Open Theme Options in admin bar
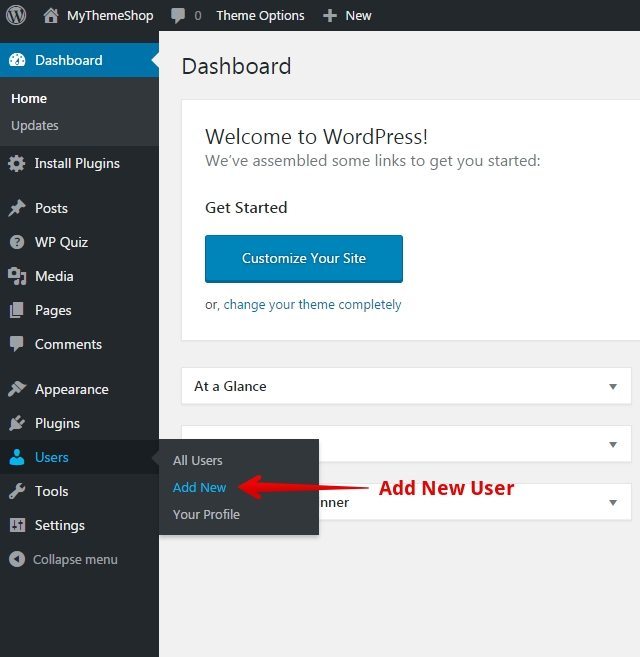Image resolution: width=640 pixels, height=657 pixels. pos(260,16)
